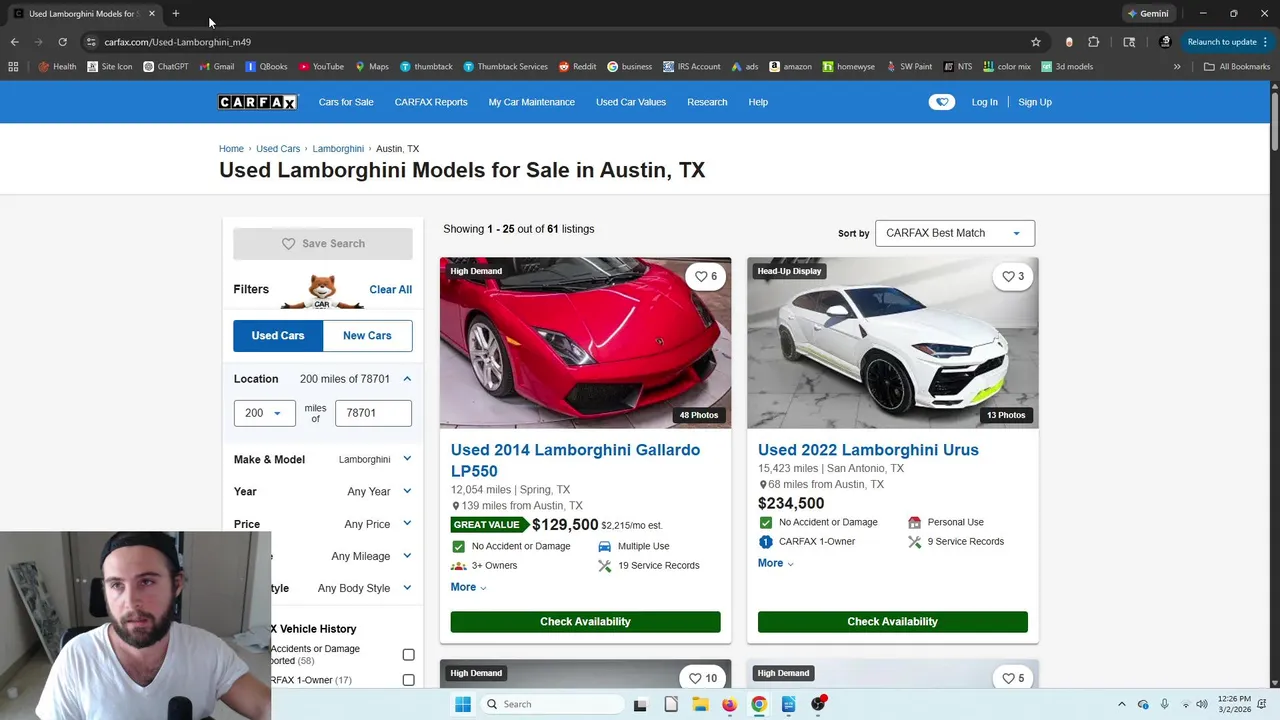
Task: Open a new browser tab
Action: pyautogui.click(x=176, y=14)
